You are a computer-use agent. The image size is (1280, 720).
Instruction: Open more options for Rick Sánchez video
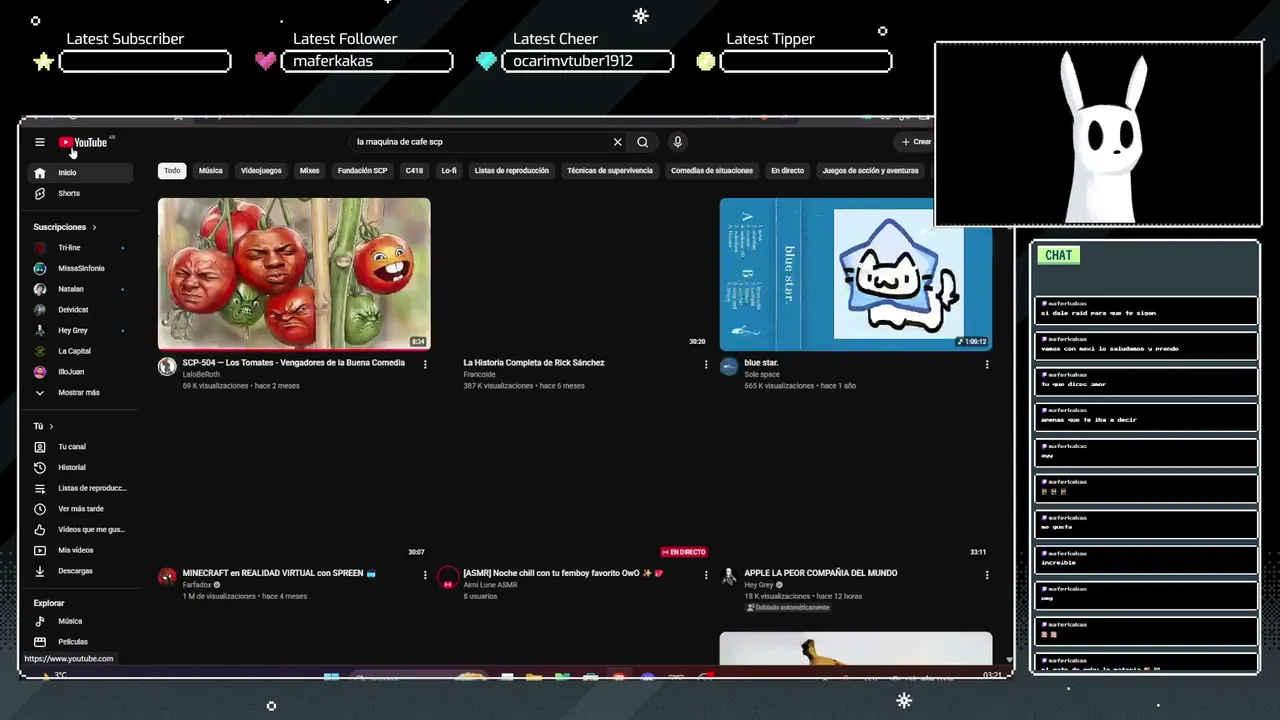(x=706, y=364)
